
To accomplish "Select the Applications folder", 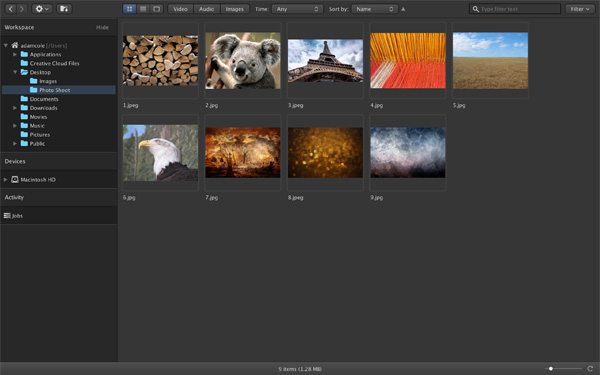I will pos(41,54).
